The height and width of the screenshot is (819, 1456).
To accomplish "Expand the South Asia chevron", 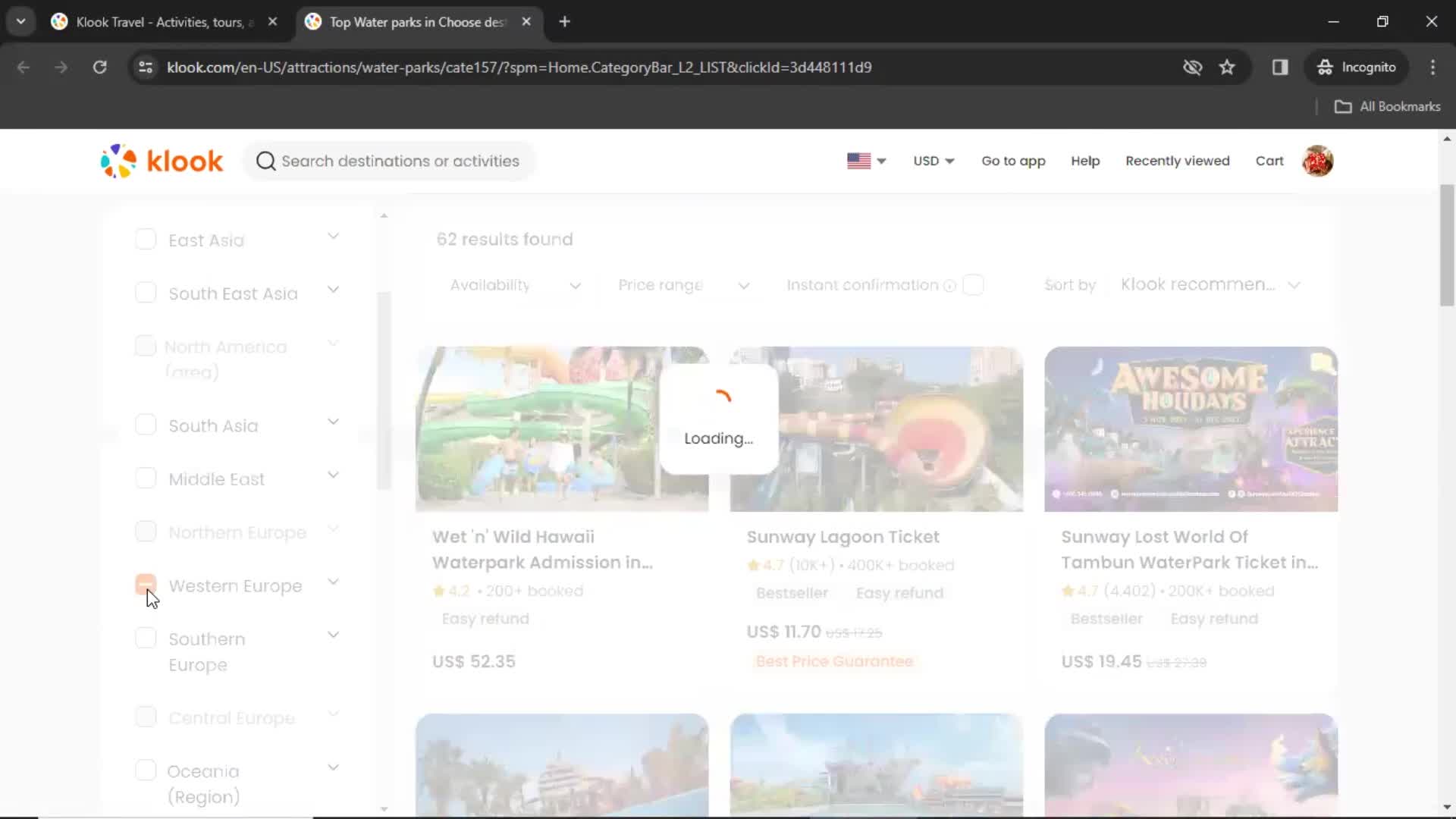I will [x=333, y=422].
